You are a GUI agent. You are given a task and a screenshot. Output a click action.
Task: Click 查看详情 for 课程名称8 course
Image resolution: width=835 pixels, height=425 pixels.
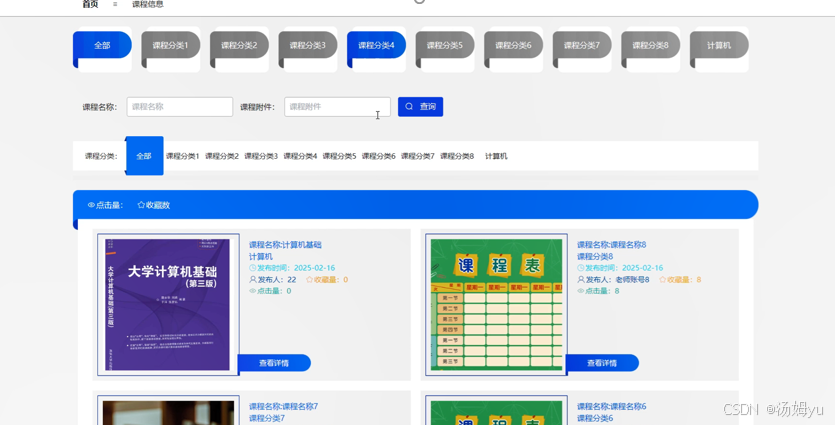pos(602,363)
